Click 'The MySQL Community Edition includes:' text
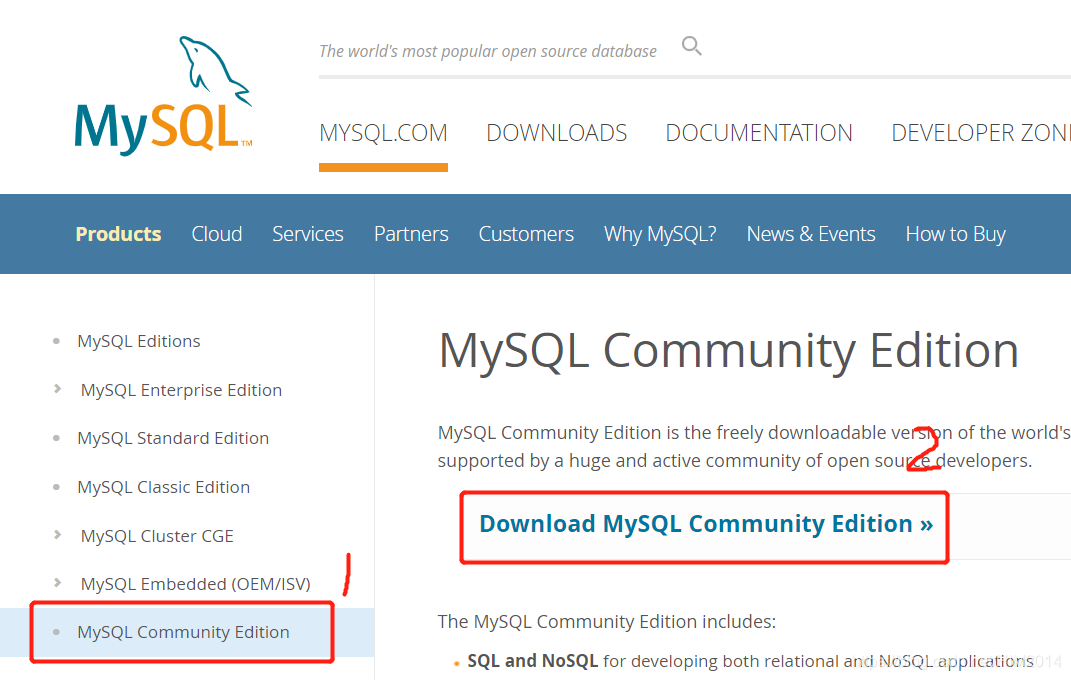This screenshot has width=1071, height=680. (607, 621)
